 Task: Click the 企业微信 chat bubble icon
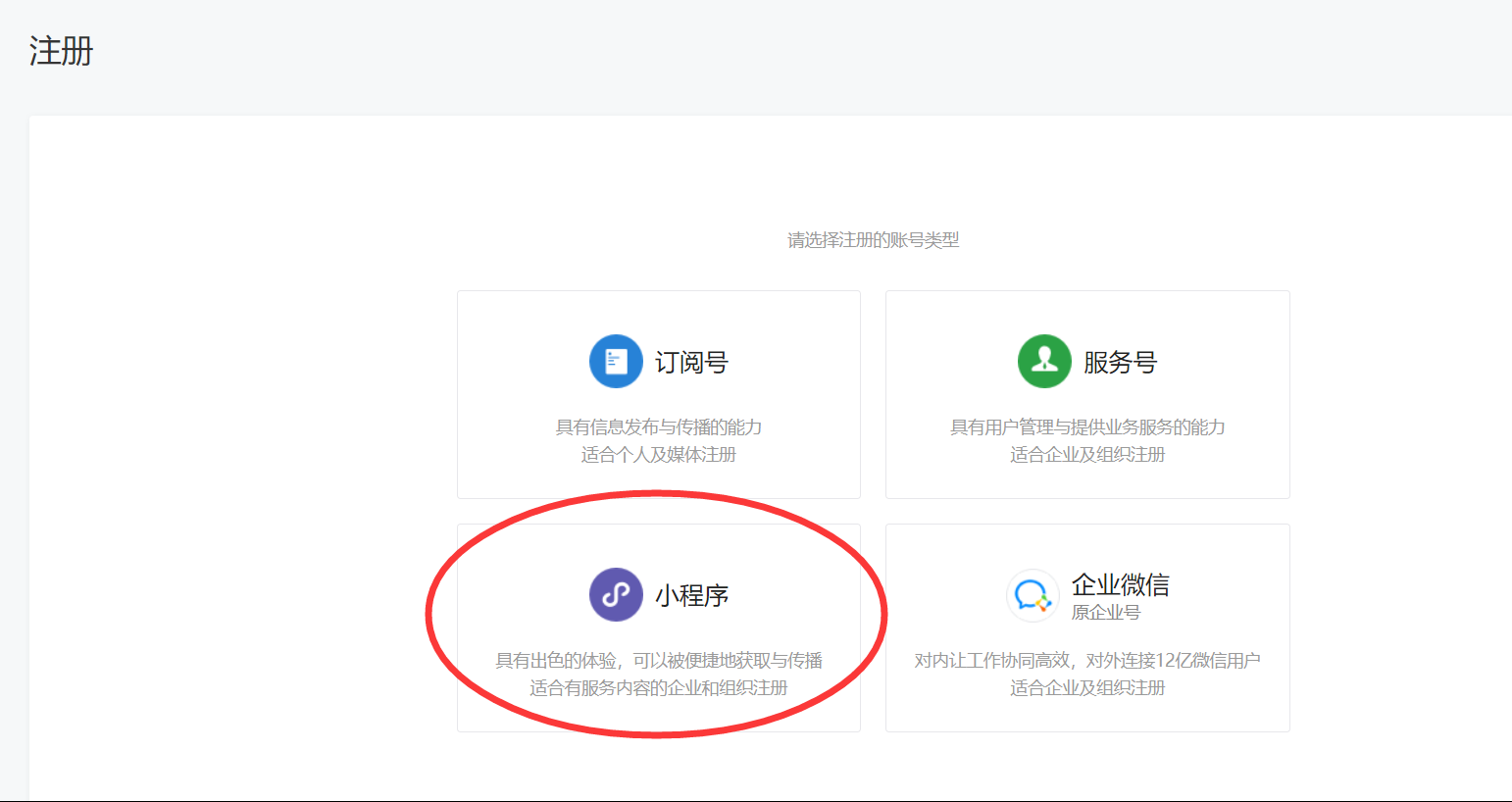(1033, 595)
